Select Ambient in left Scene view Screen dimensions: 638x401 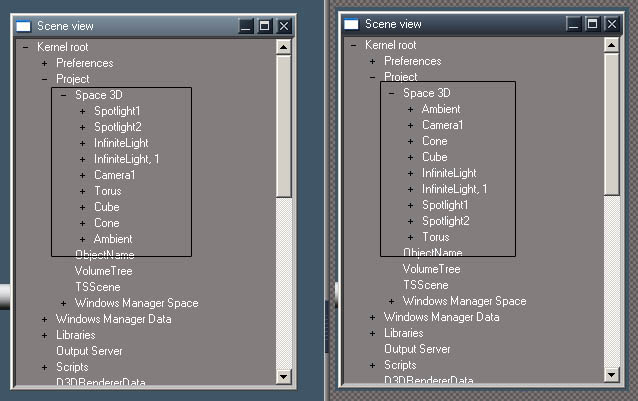[113, 239]
